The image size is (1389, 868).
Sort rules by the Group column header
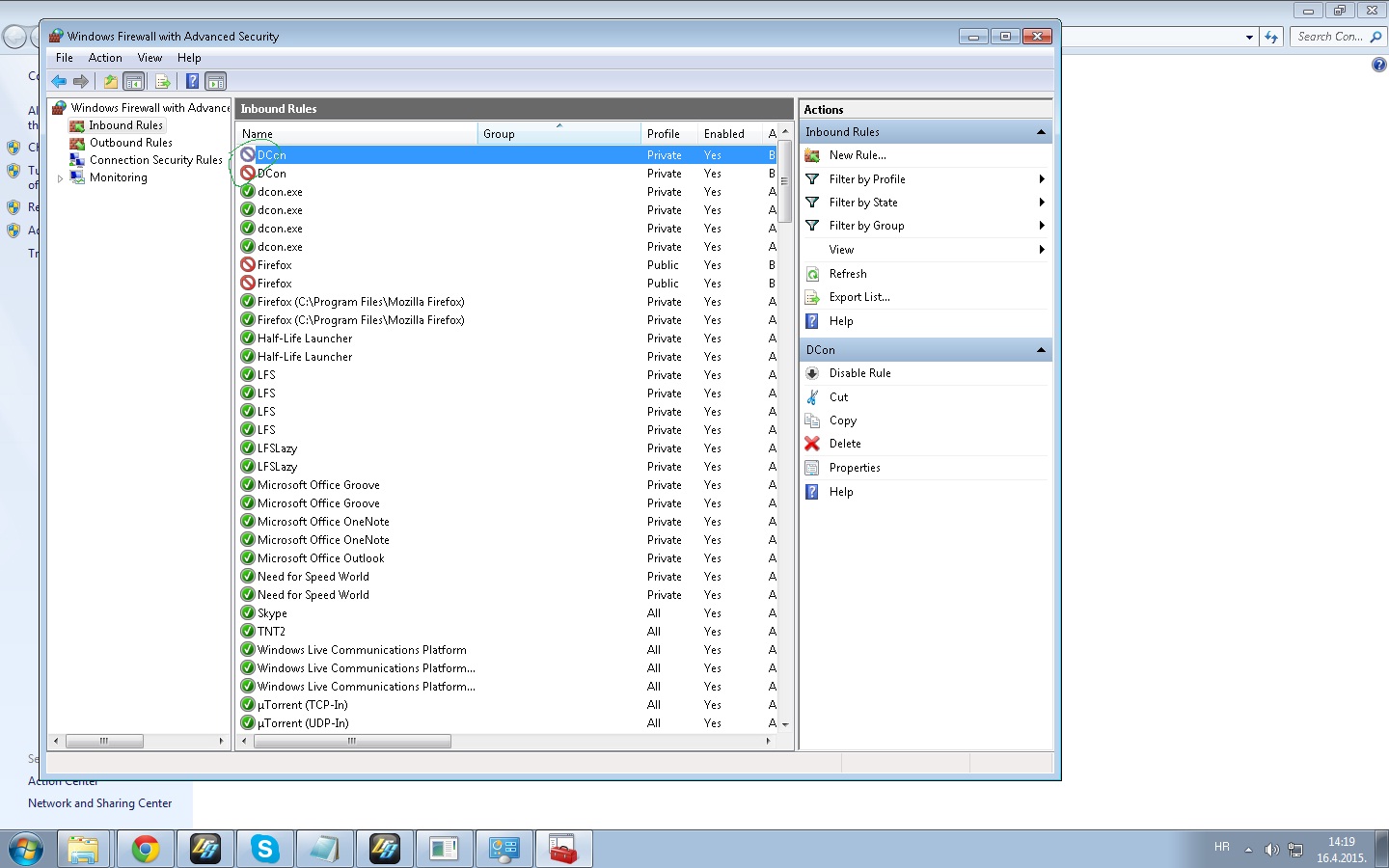[559, 134]
